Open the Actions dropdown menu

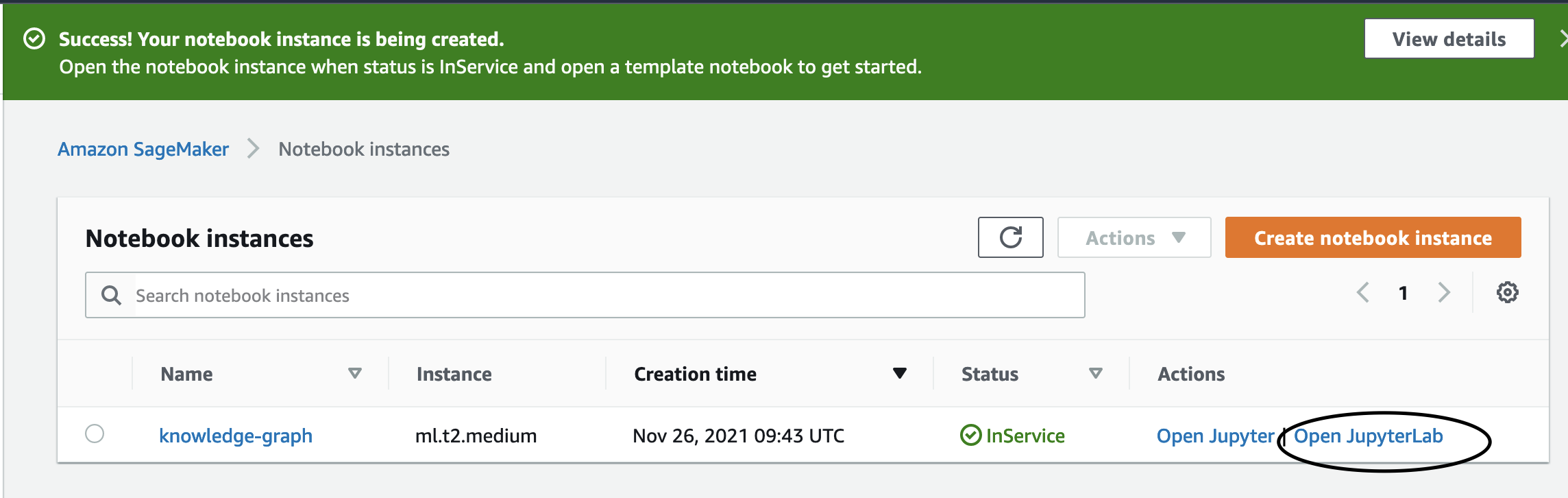[1134, 237]
